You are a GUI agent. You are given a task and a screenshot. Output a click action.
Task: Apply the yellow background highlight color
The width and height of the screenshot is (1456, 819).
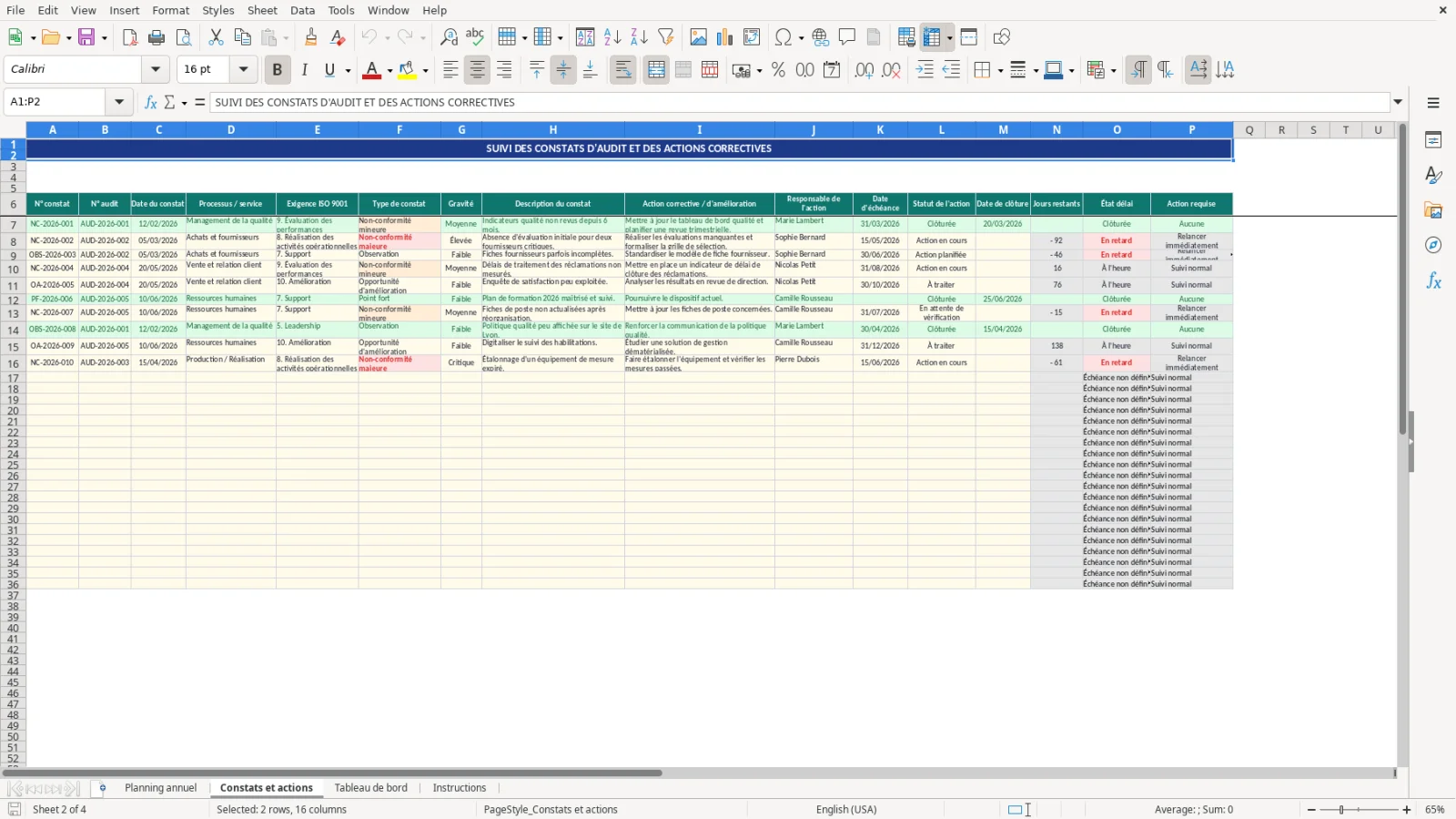pyautogui.click(x=407, y=70)
